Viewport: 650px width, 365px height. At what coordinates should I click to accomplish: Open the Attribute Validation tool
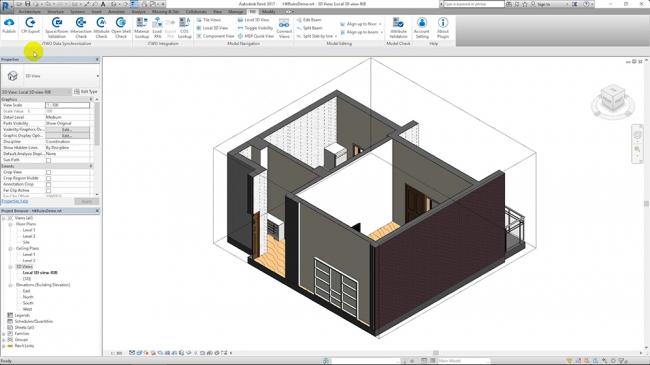pyautogui.click(x=398, y=28)
